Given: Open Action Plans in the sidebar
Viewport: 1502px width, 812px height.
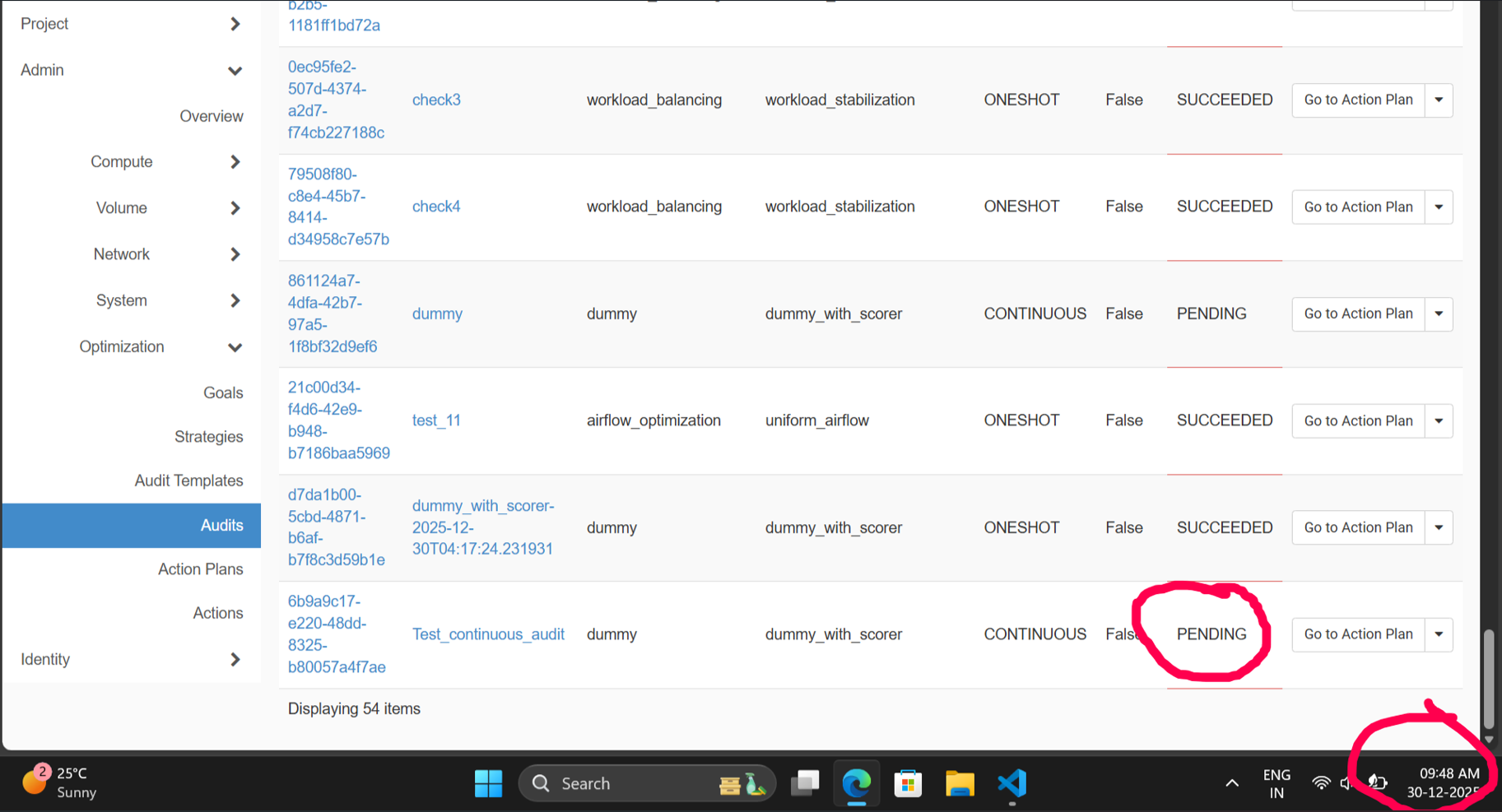Looking at the screenshot, I should [x=200, y=569].
